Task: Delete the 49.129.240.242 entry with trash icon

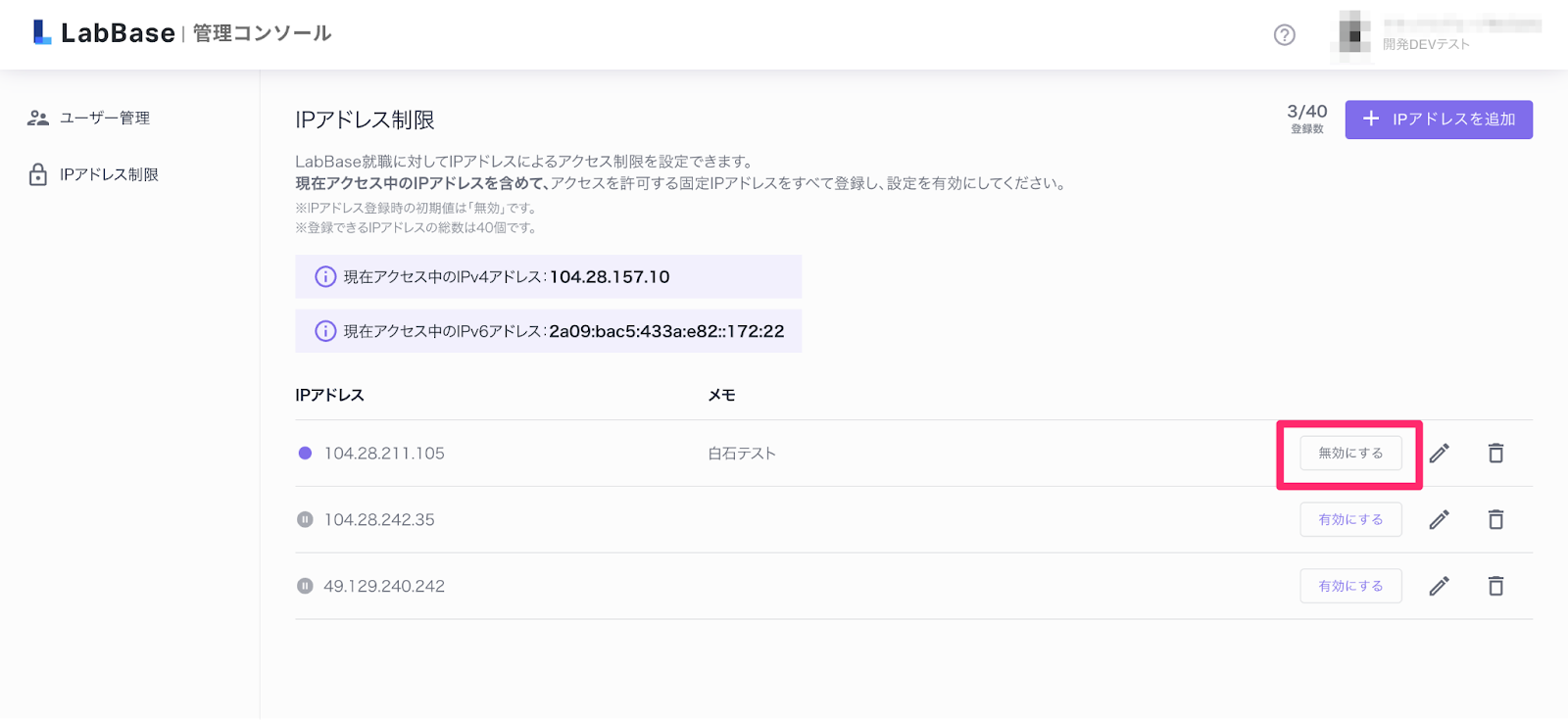Action: pos(1495,587)
